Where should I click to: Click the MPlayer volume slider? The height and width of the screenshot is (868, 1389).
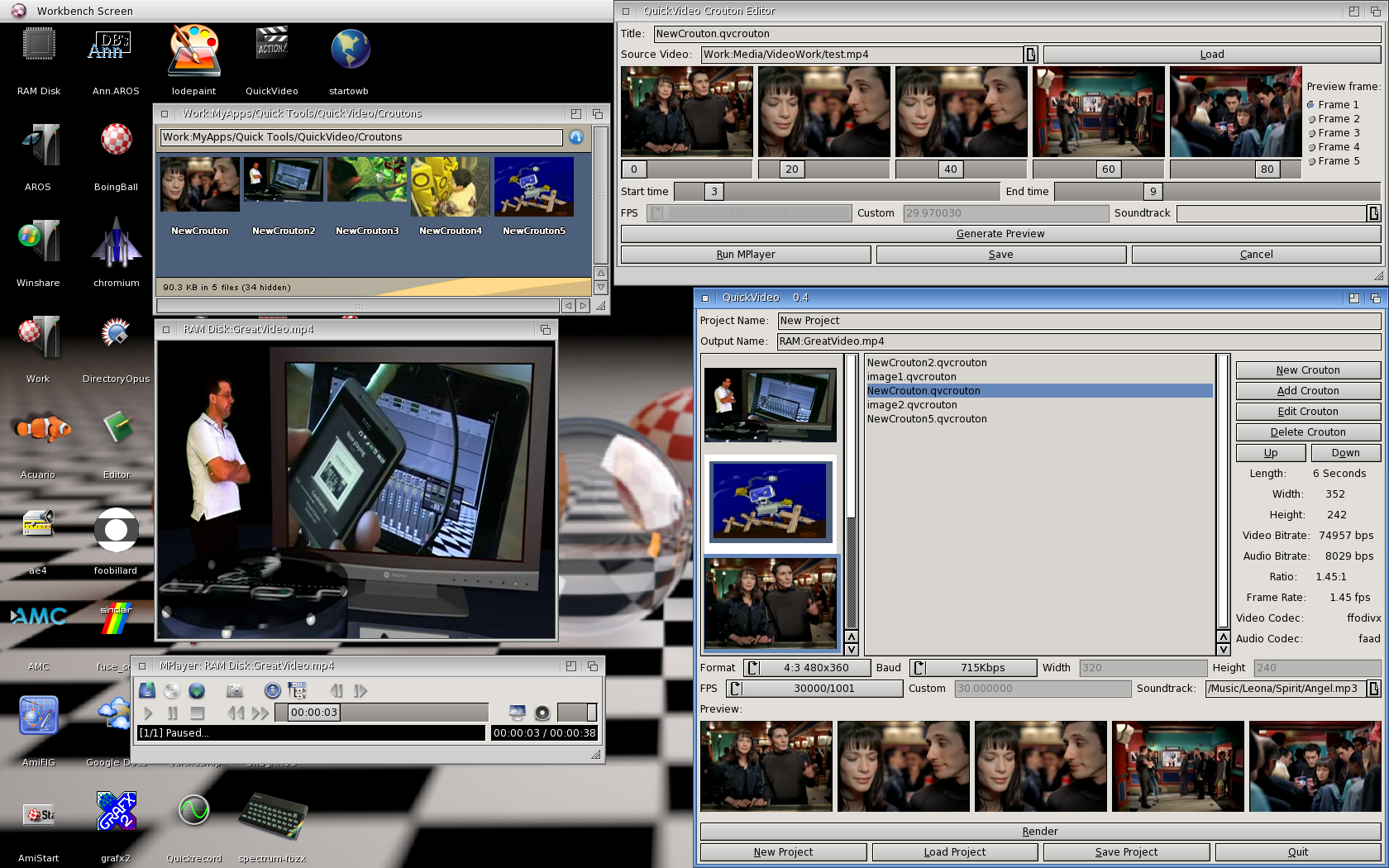(x=576, y=713)
